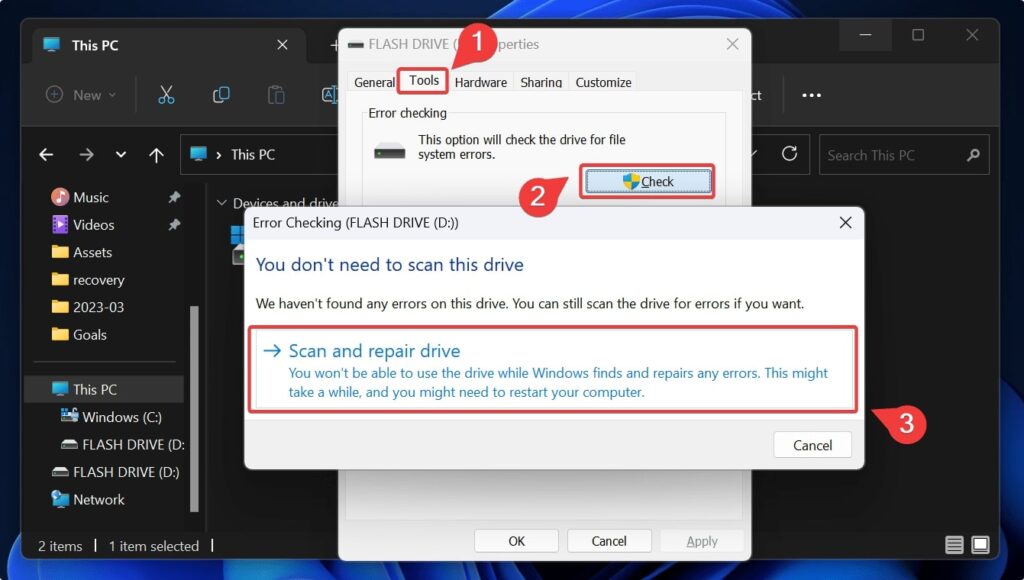Switch to details view in the status bar

tap(954, 545)
